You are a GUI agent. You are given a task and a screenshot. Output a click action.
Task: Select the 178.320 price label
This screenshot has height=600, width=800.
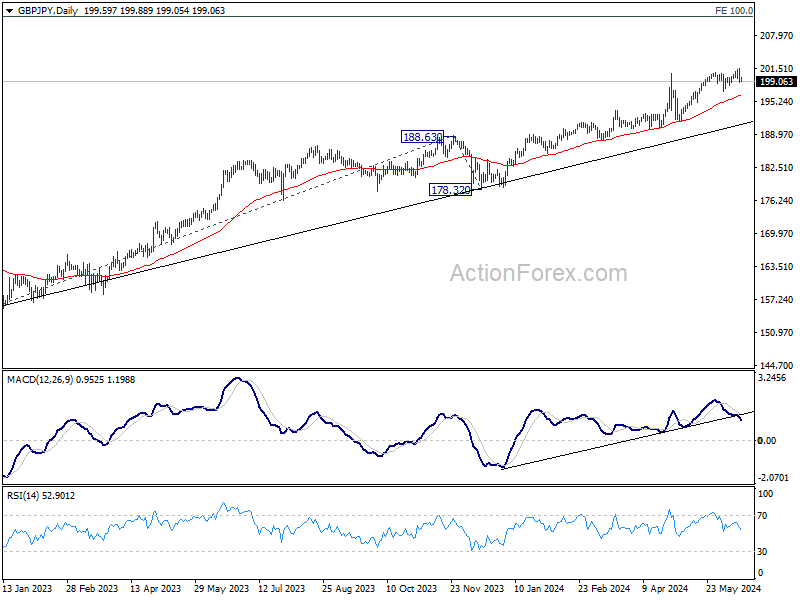coord(451,190)
